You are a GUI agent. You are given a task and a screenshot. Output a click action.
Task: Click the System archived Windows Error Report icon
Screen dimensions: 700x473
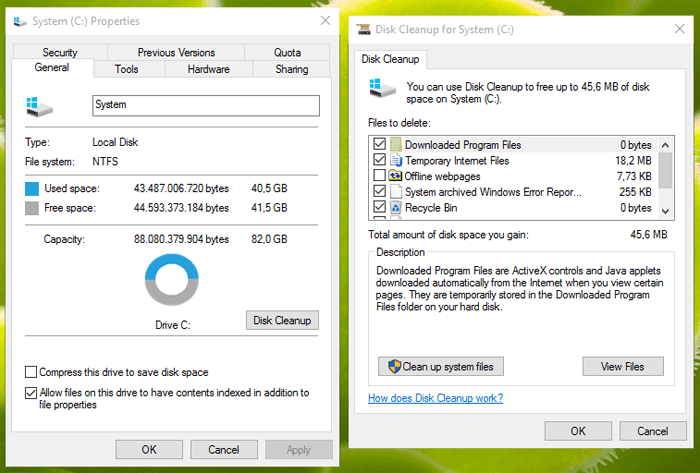coord(396,192)
